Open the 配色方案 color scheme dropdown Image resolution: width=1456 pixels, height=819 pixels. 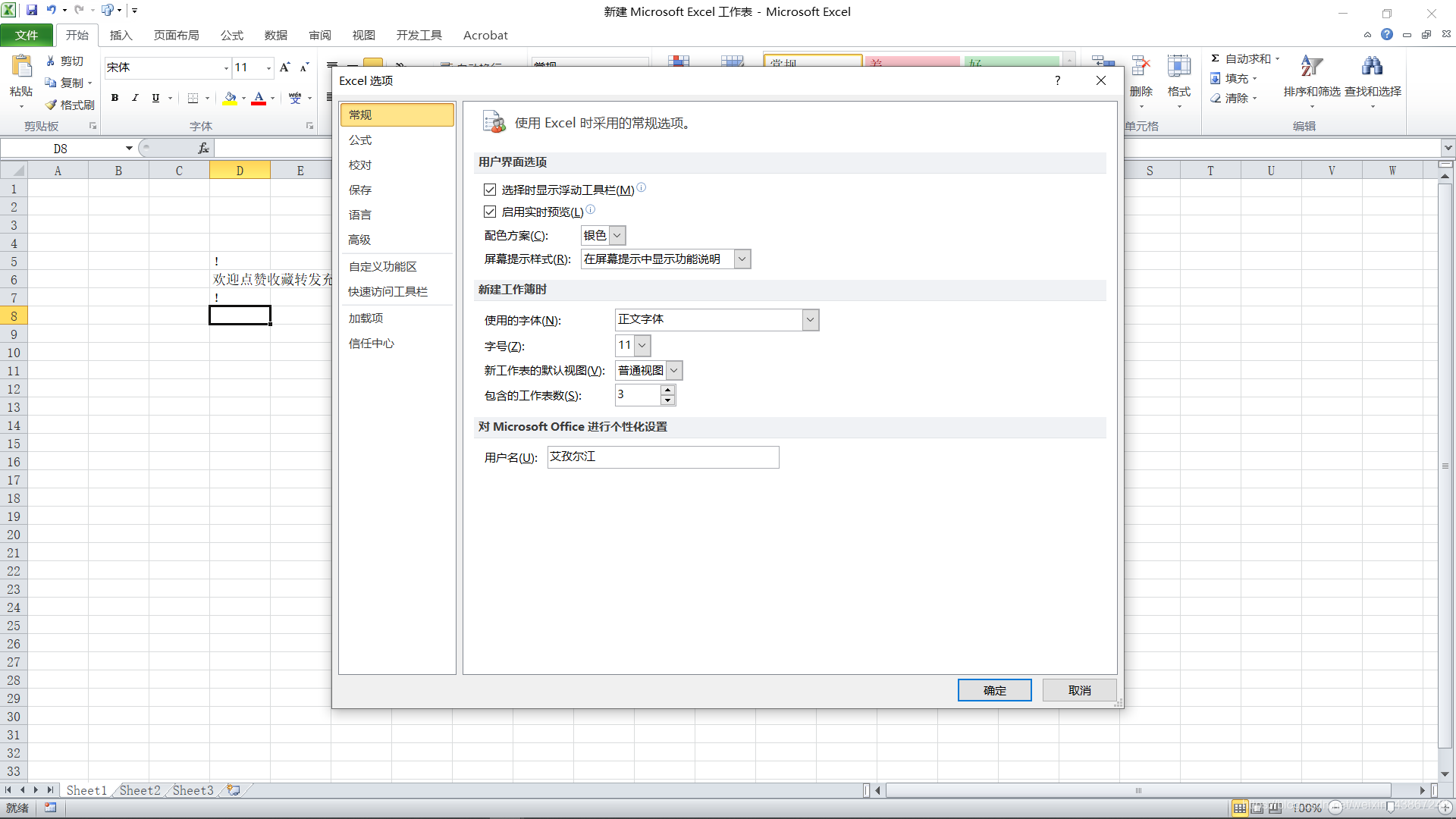[617, 236]
